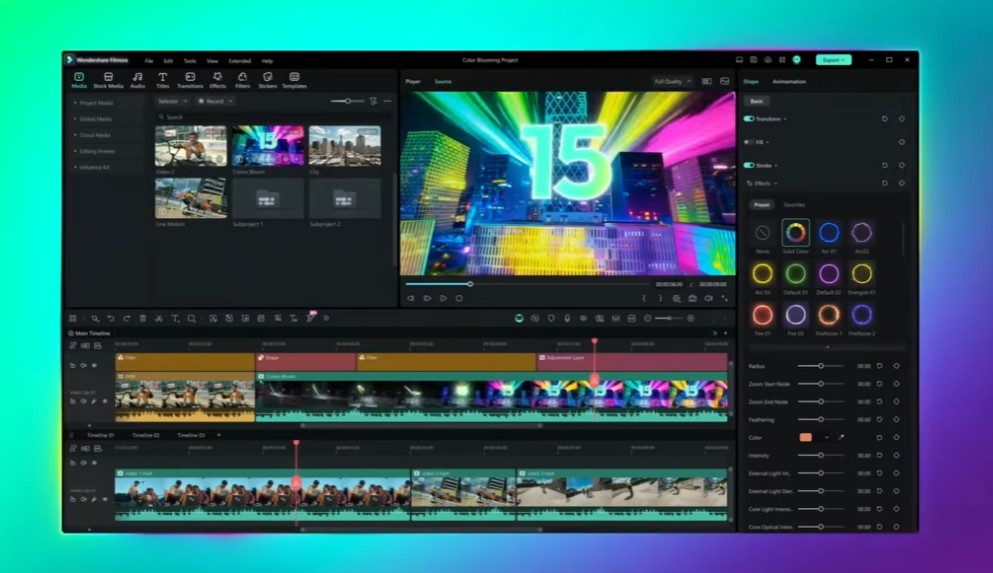
Task: Click the undo arrow in the timeline toolbar
Action: 111,318
